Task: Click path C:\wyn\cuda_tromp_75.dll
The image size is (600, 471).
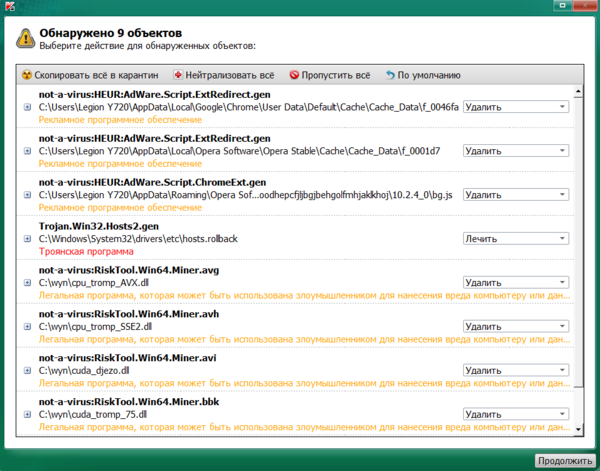Action: pyautogui.click(x=93, y=414)
